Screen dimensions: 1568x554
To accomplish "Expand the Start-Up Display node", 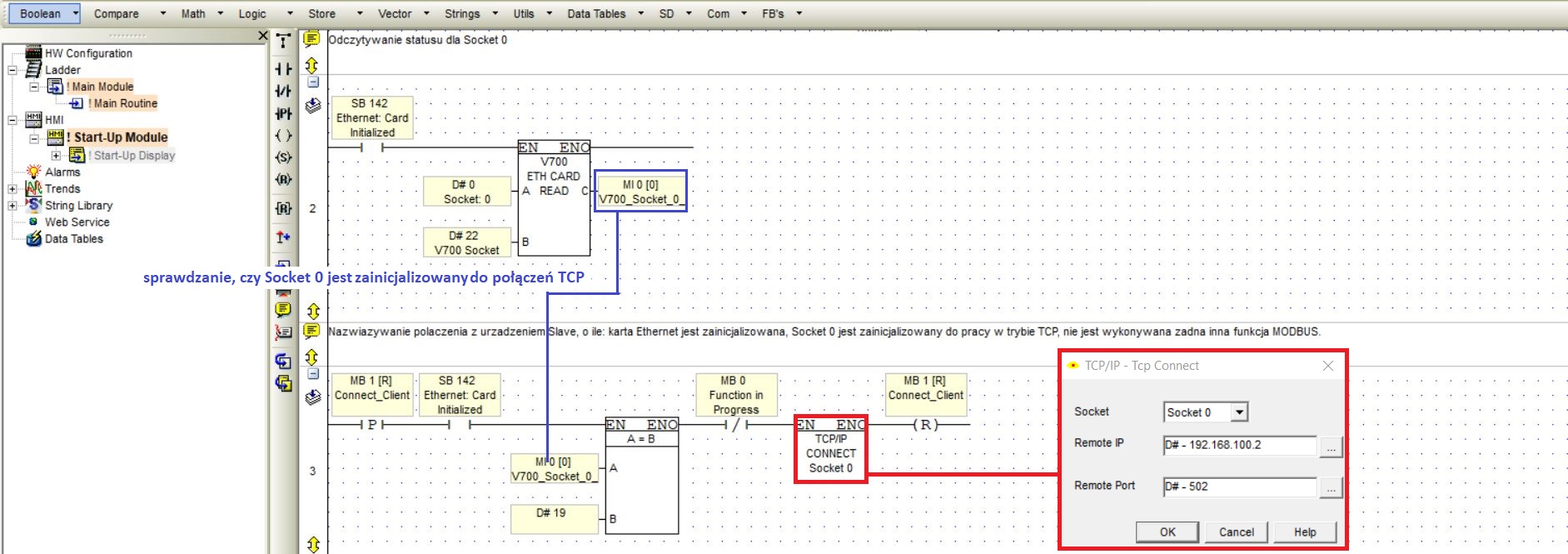I will (56, 155).
